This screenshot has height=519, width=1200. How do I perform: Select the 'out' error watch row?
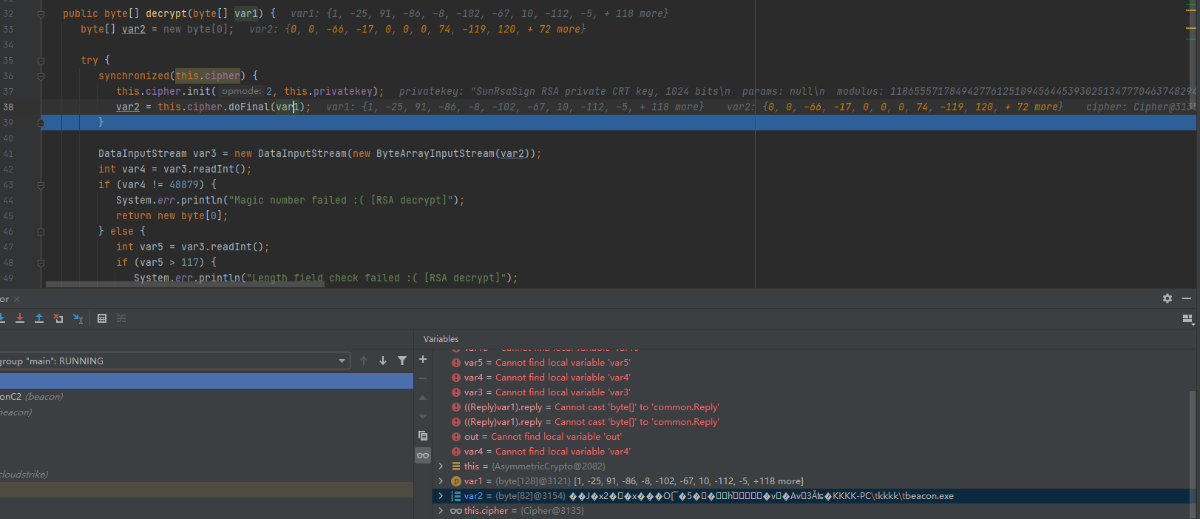point(815,436)
